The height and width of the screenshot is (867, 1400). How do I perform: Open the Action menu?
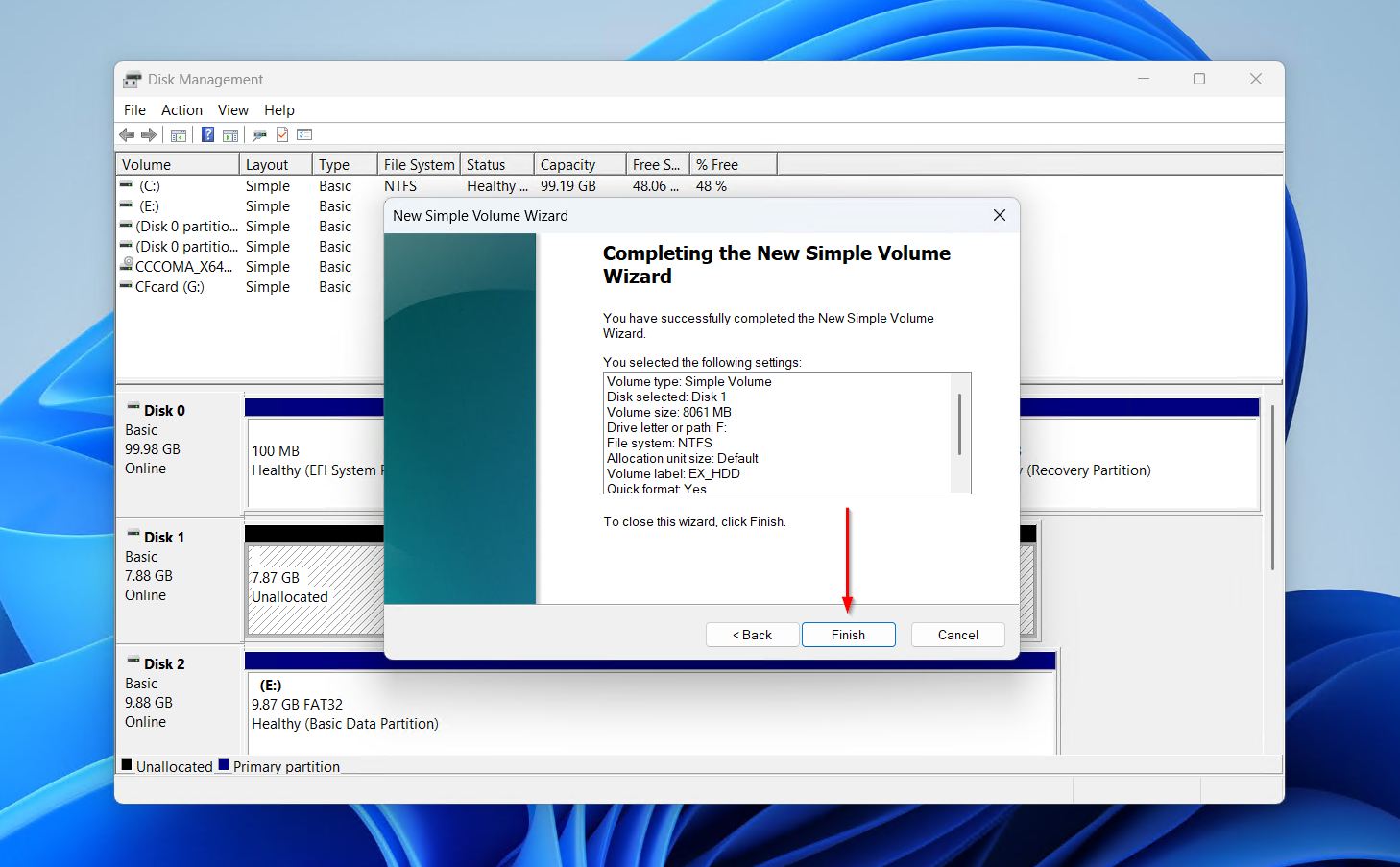[181, 110]
